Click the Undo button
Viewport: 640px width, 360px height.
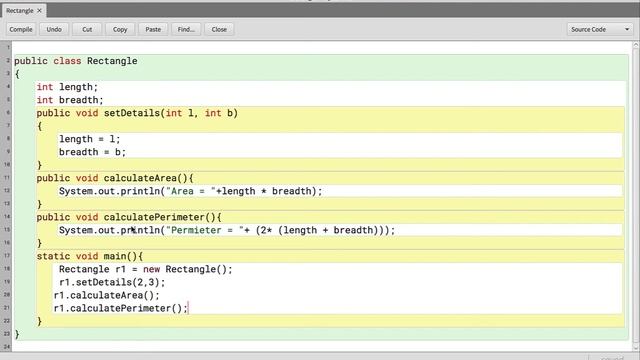54,29
